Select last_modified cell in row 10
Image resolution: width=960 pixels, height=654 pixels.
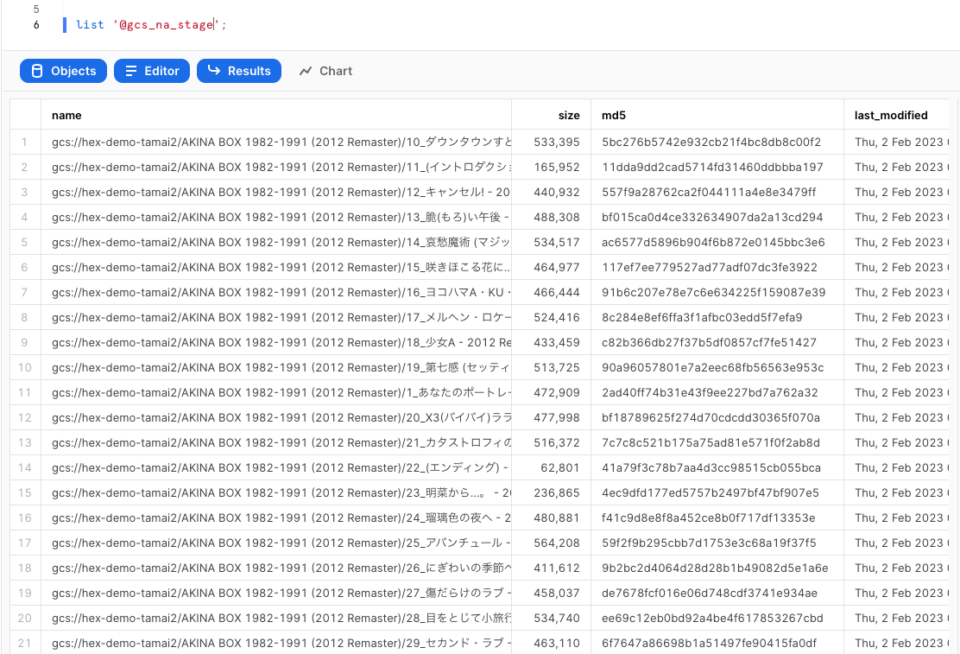tap(897, 368)
